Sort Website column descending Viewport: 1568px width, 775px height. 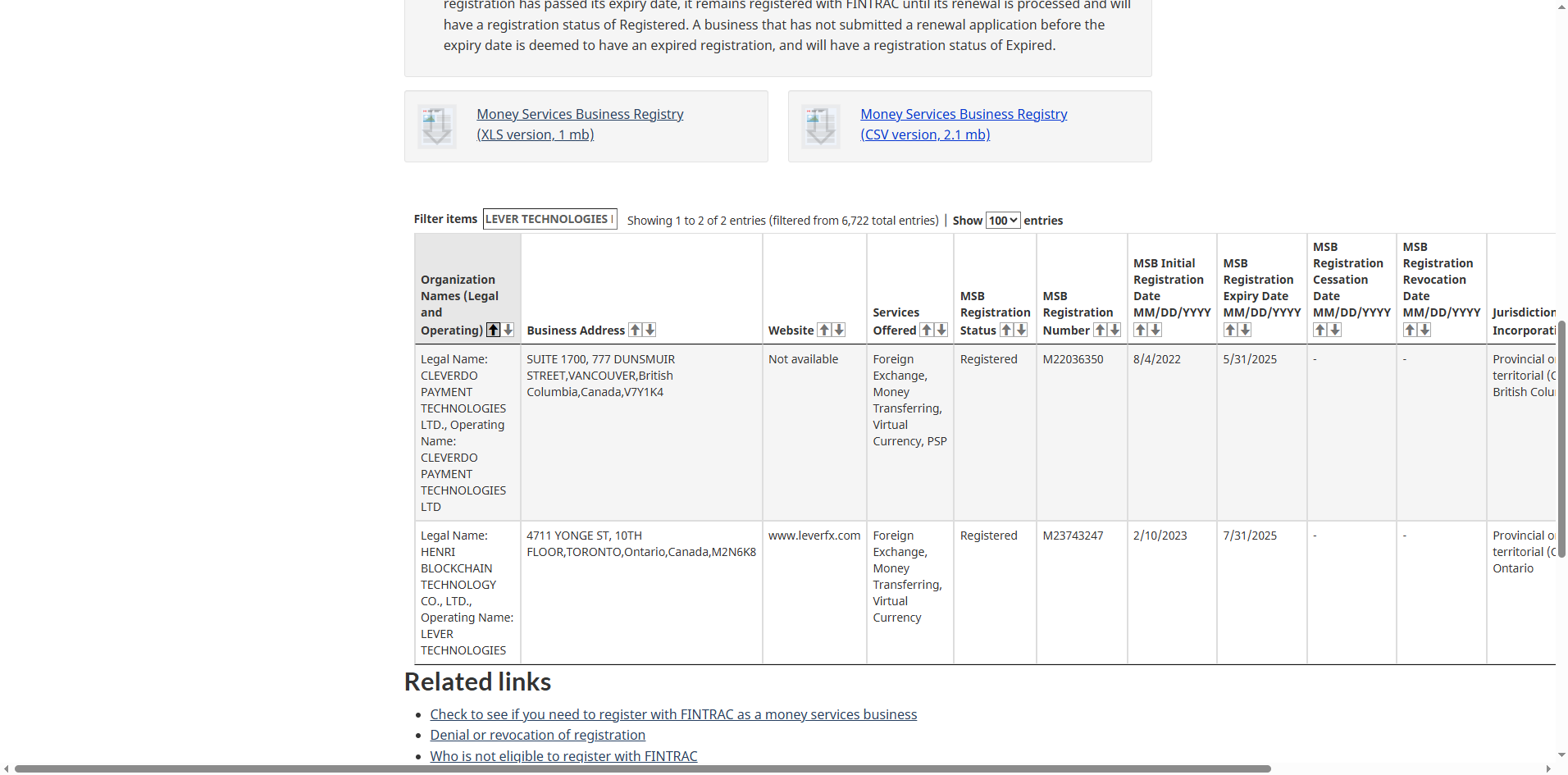pos(839,330)
